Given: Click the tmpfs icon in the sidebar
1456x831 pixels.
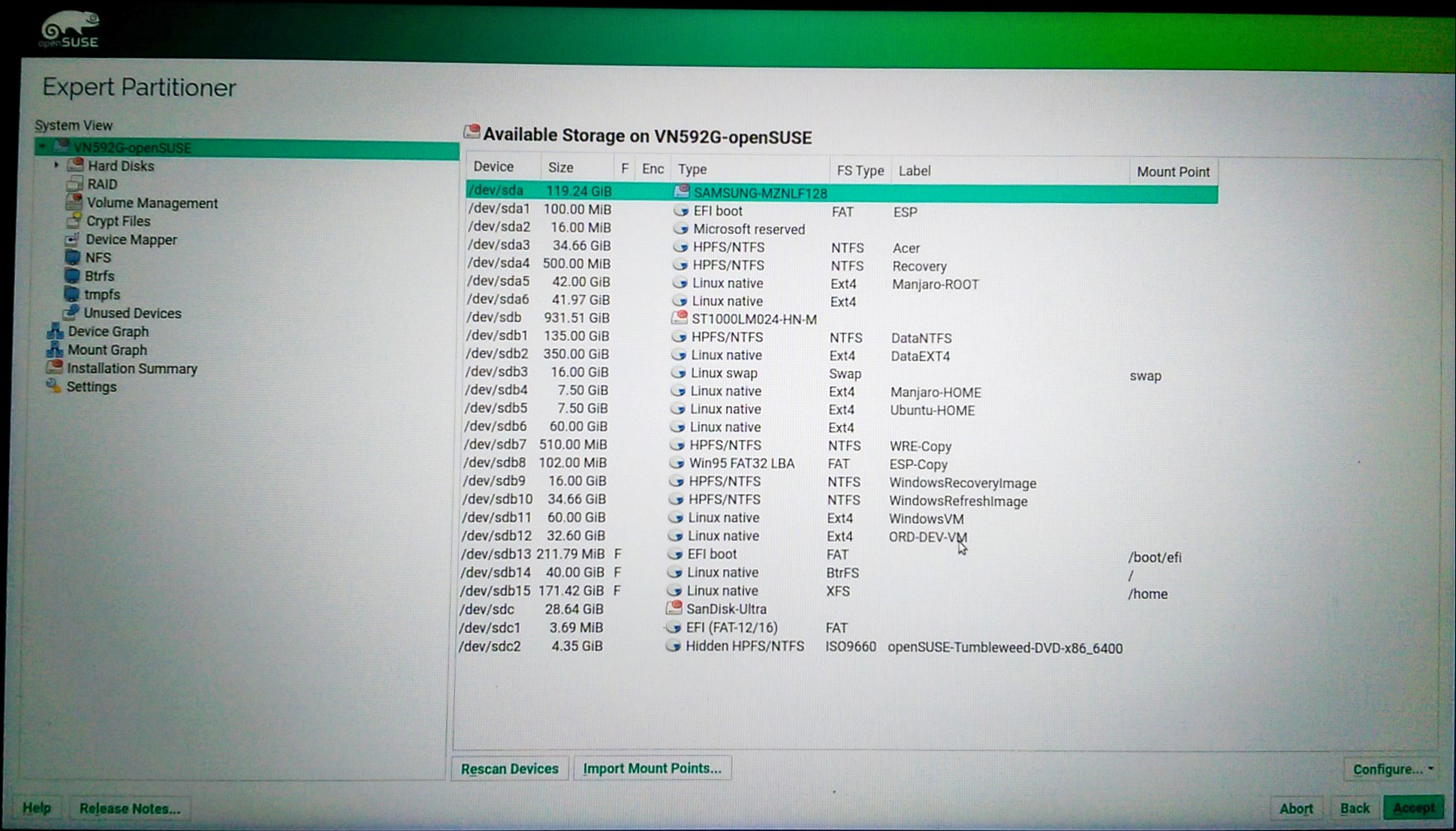Looking at the screenshot, I should tap(72, 294).
